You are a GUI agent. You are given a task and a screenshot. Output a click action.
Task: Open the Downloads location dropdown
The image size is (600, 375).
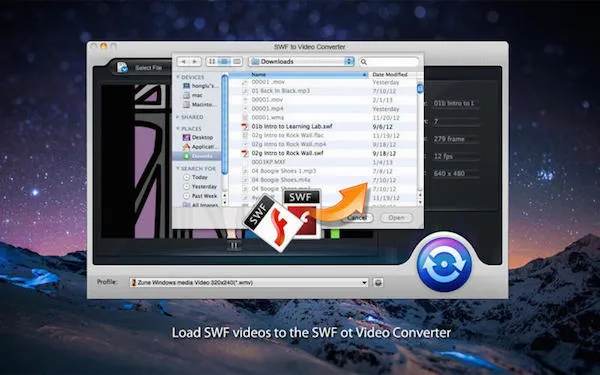(x=302, y=61)
